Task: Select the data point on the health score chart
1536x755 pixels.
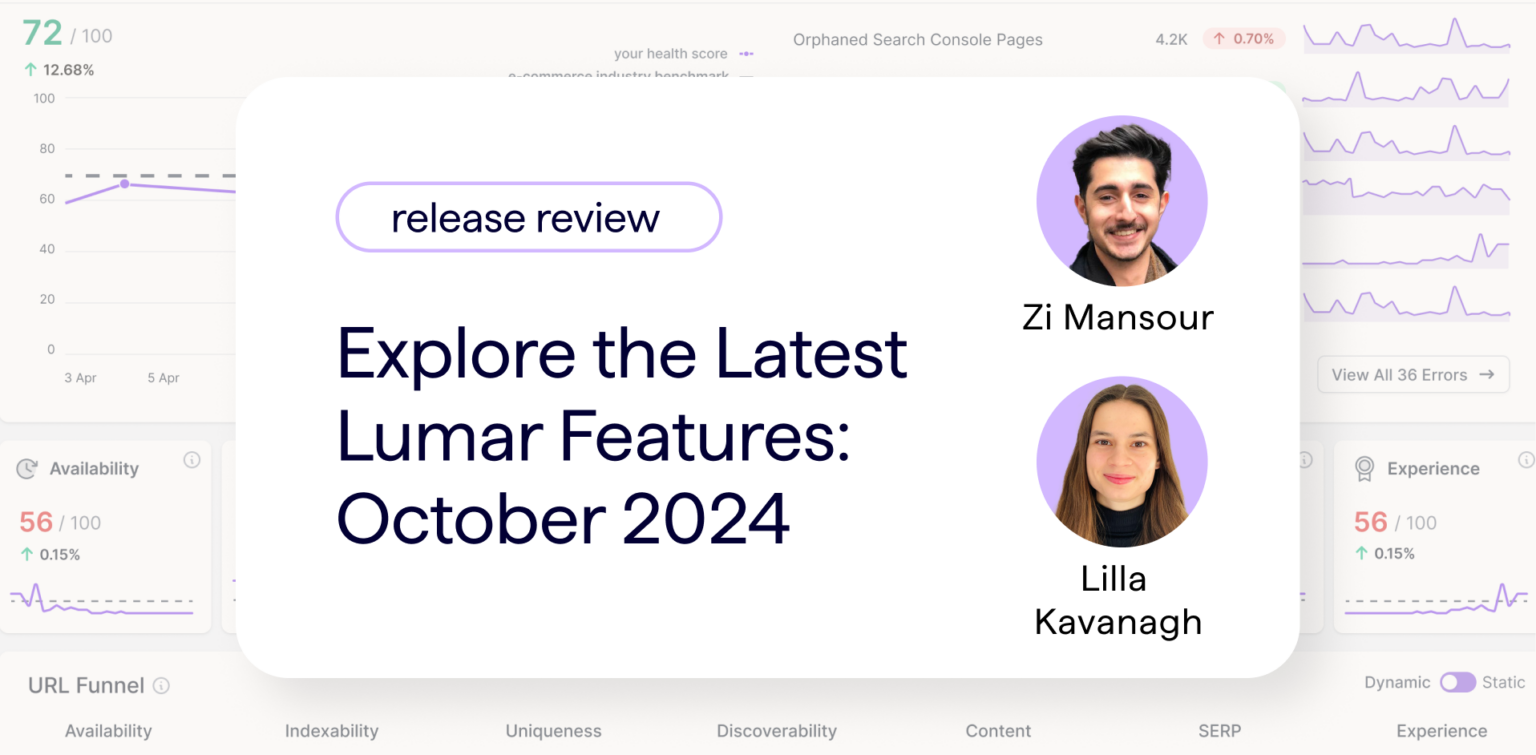Action: (124, 184)
